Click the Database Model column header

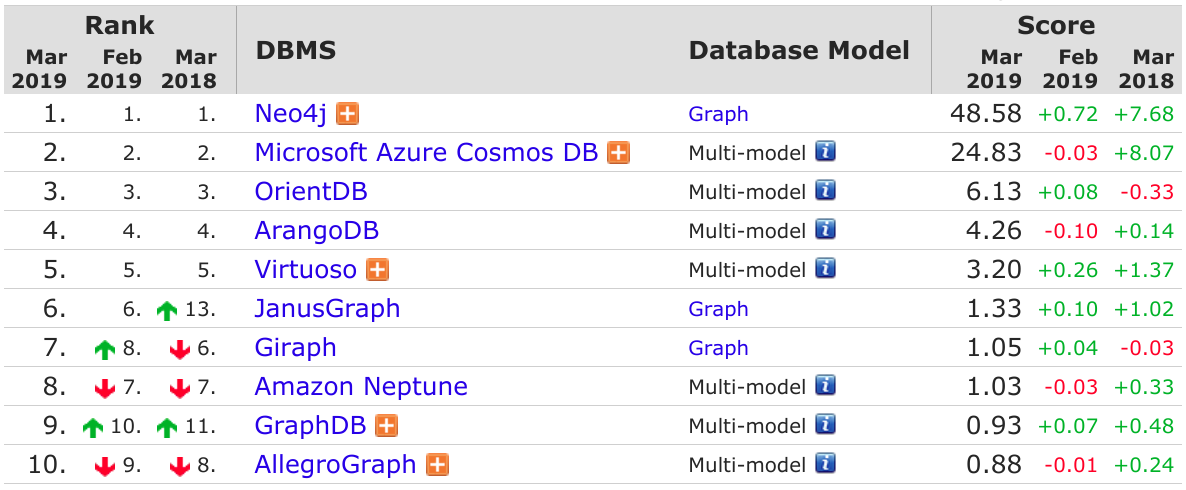pos(799,50)
